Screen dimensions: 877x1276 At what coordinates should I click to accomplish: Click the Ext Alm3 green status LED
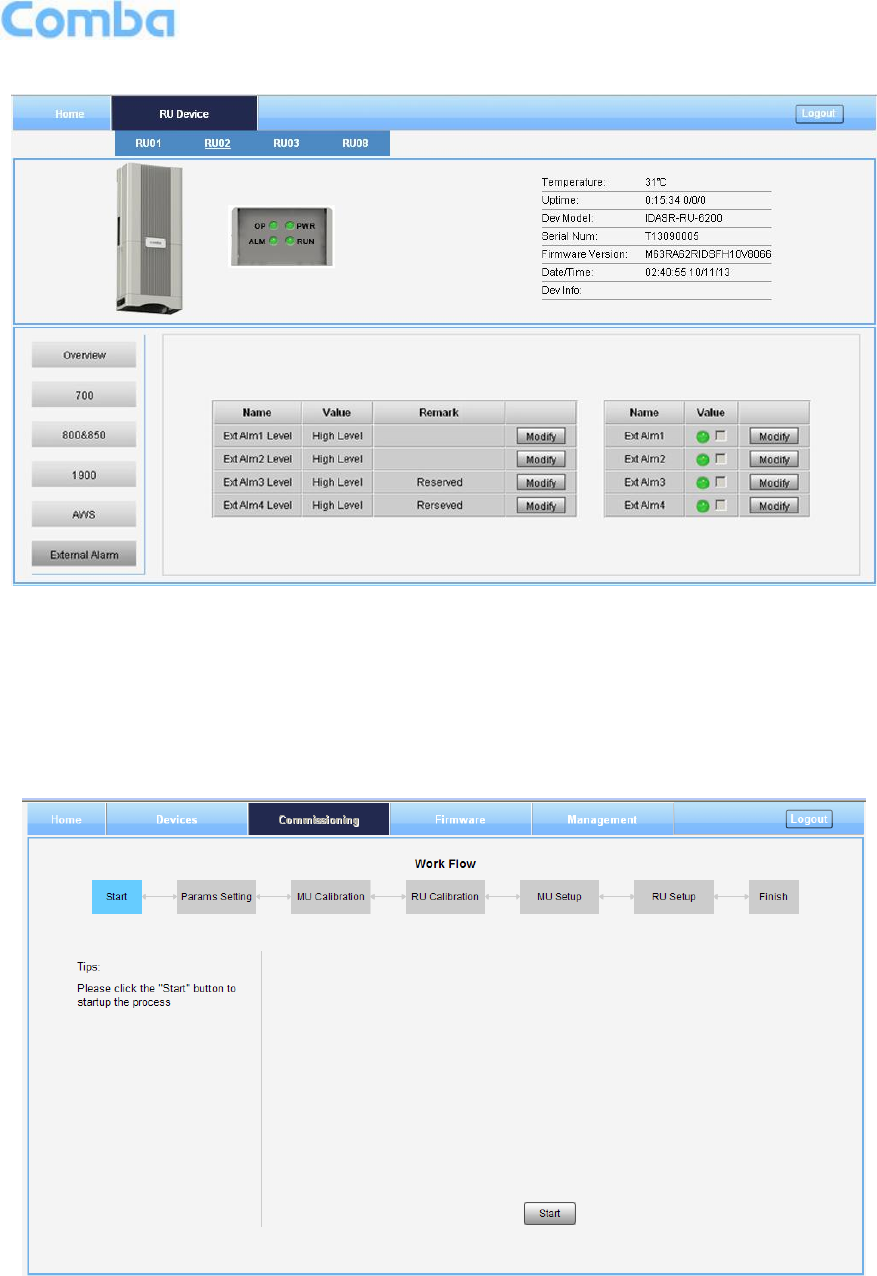pyautogui.click(x=703, y=482)
